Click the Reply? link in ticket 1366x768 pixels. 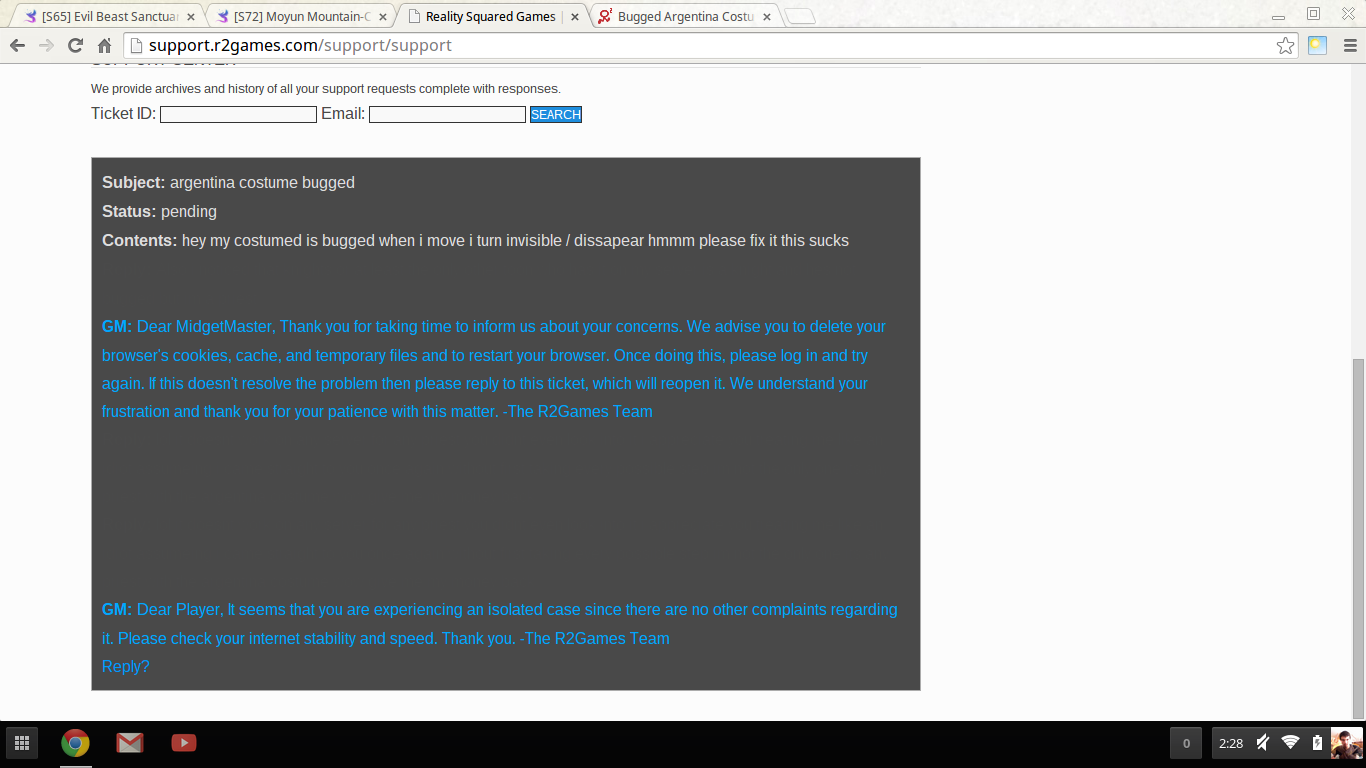126,667
